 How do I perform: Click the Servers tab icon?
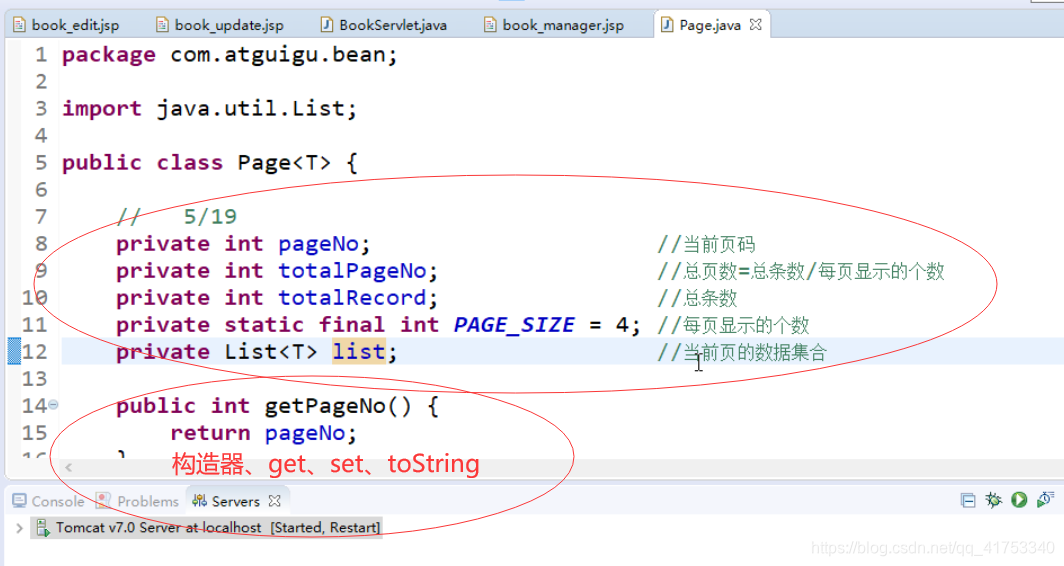(x=200, y=501)
